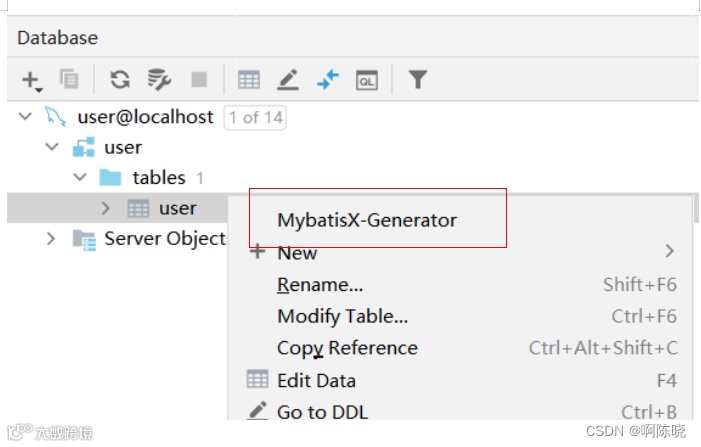Screen dimensions: 701x447
Task: Click the user table grid icon
Action: (x=138, y=208)
